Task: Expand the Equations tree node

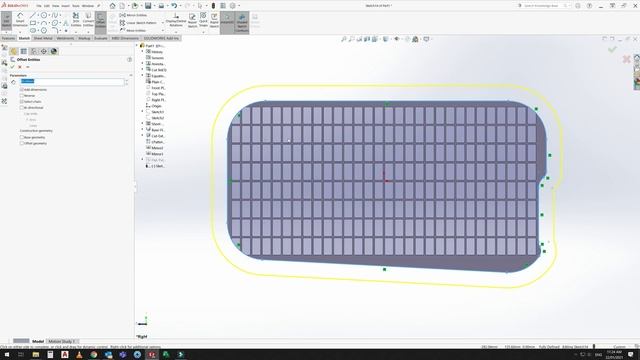Action: 142,76
